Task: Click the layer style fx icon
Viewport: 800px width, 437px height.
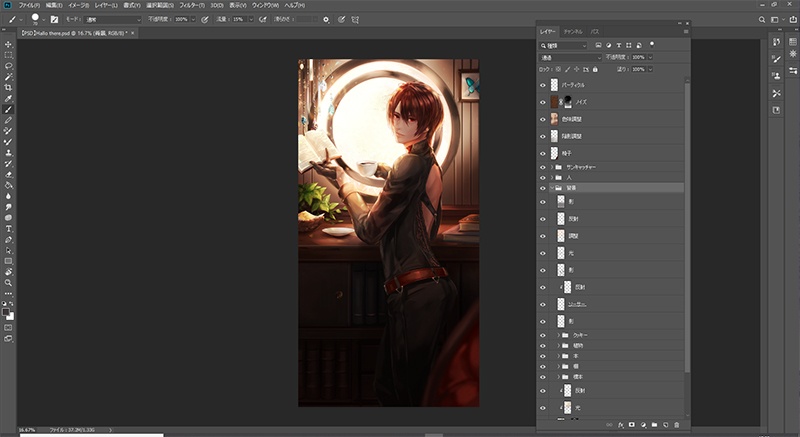Action: tap(621, 425)
